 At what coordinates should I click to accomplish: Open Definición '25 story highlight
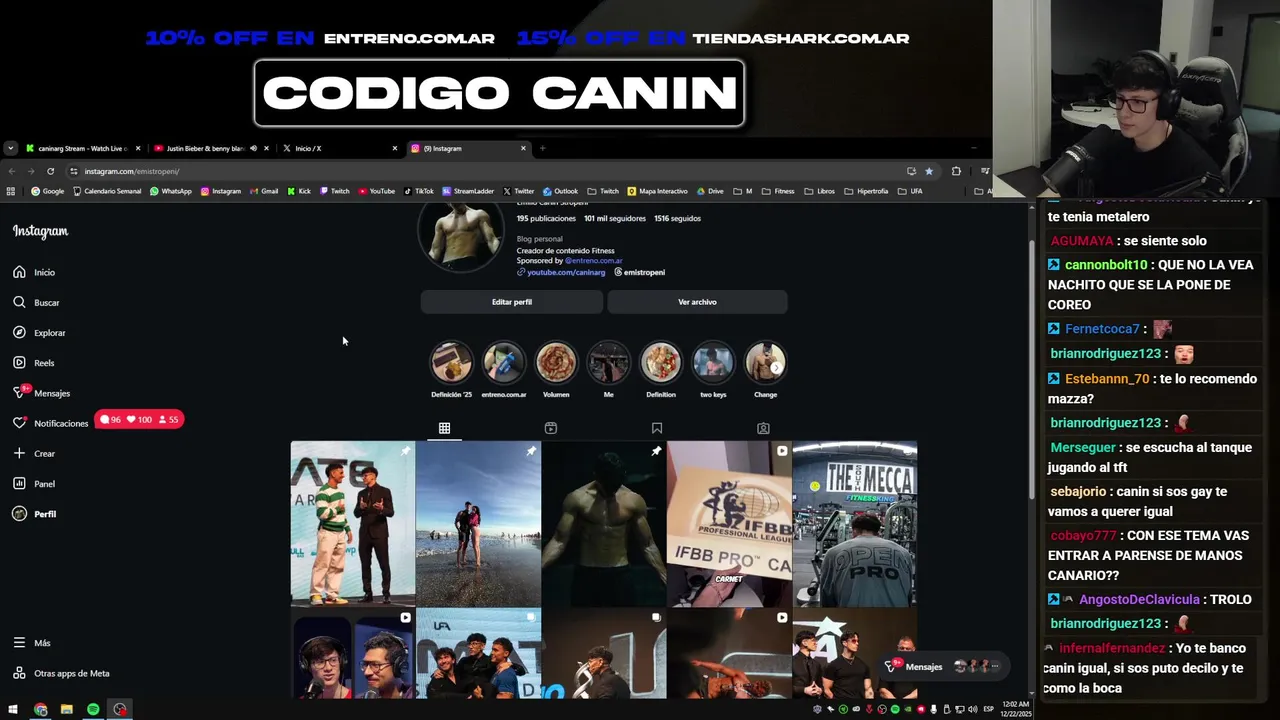click(x=451, y=368)
